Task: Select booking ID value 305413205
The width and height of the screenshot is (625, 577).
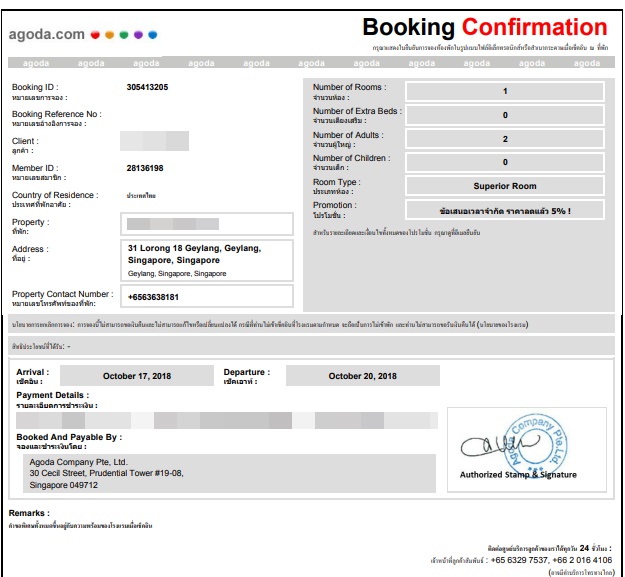Action: 147,87
